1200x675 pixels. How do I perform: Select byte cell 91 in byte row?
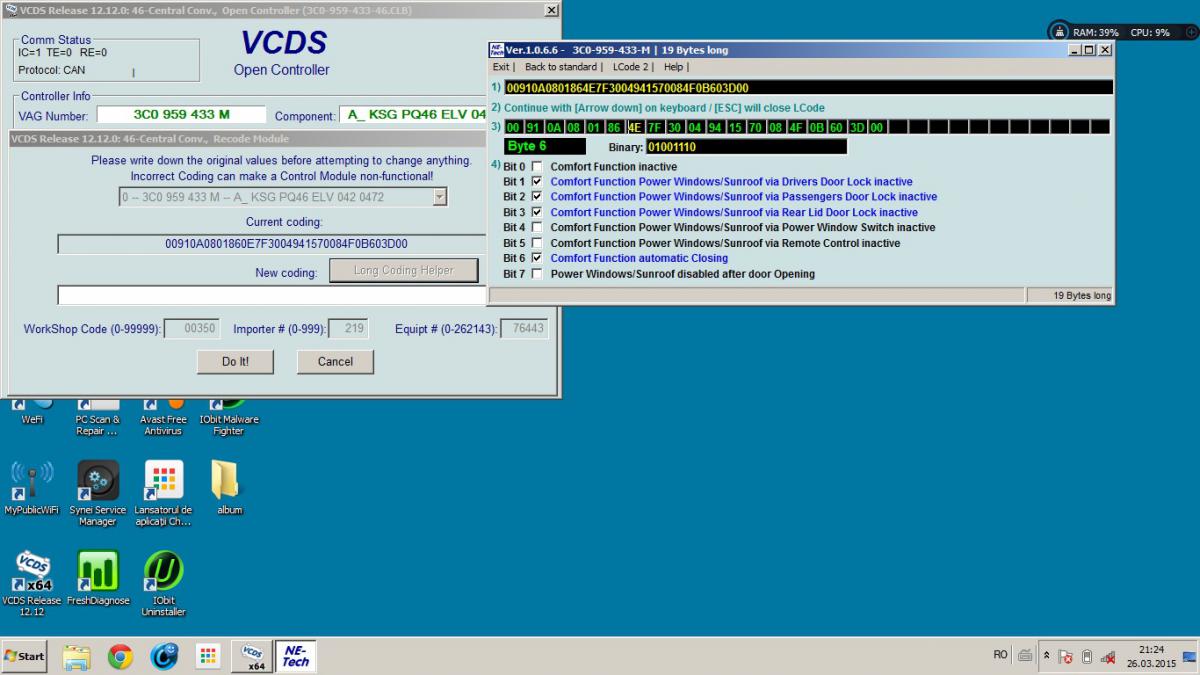pos(533,127)
